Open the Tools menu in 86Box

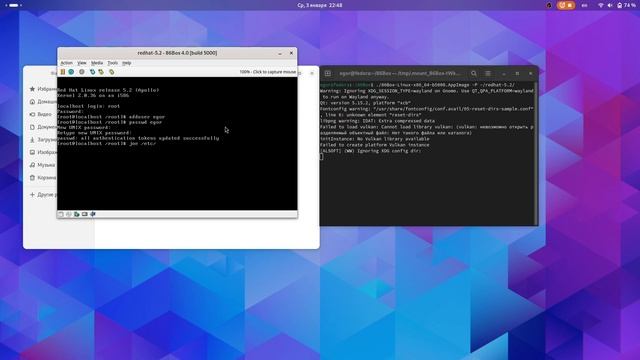(x=112, y=63)
